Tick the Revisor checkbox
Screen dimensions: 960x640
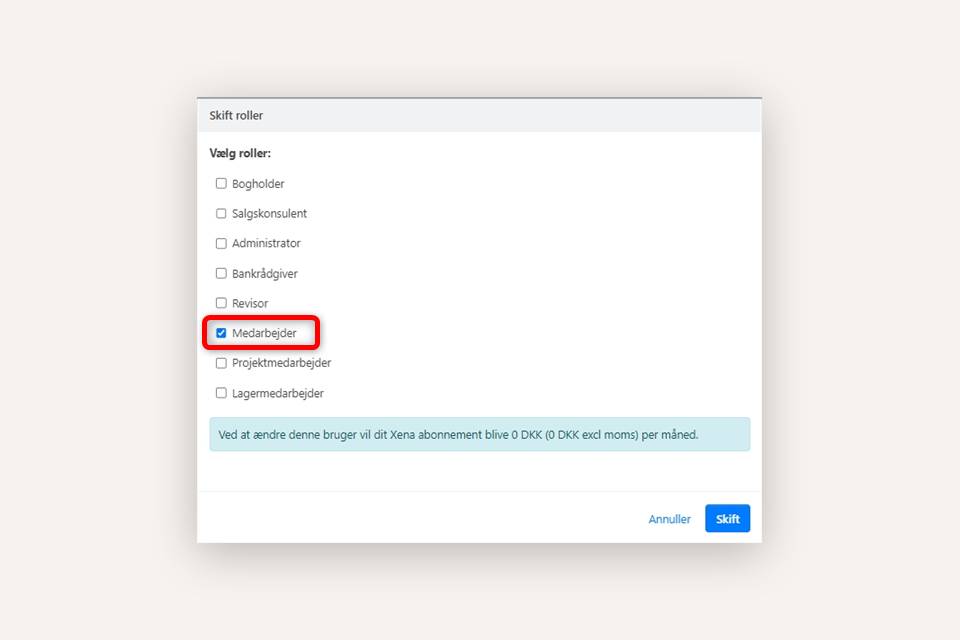point(221,303)
